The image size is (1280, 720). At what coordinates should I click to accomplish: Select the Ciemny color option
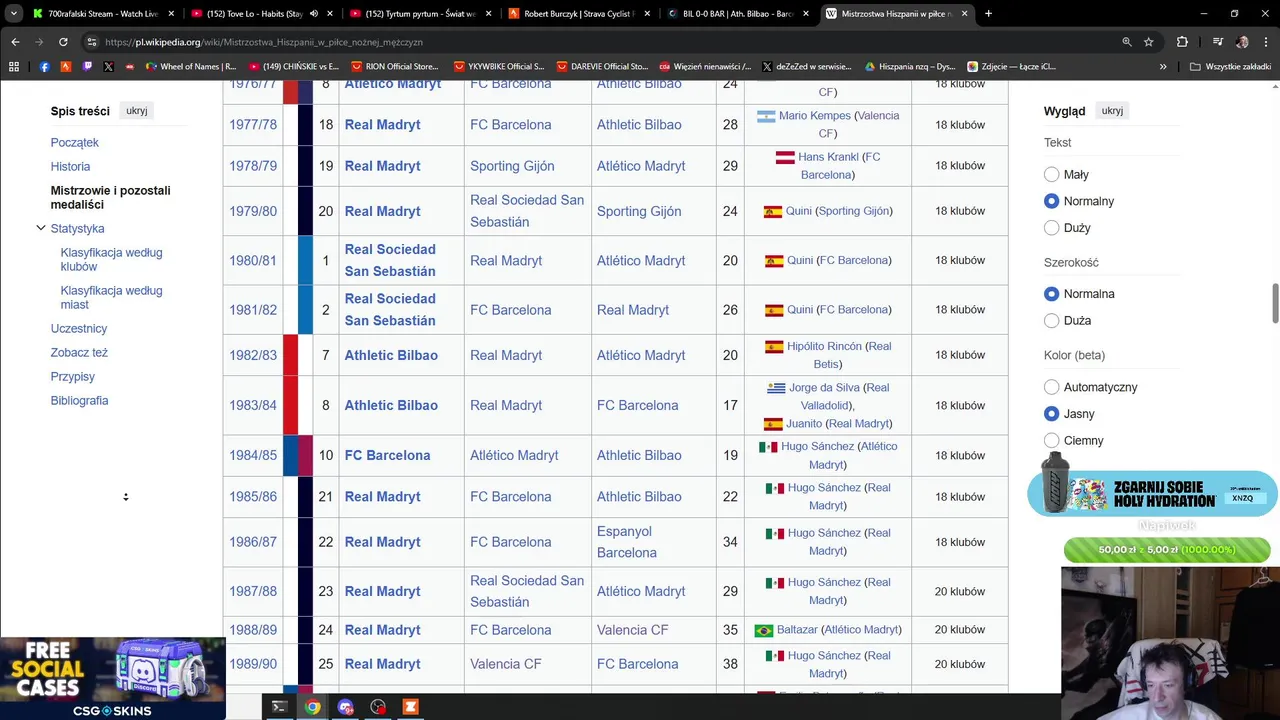[1051, 440]
